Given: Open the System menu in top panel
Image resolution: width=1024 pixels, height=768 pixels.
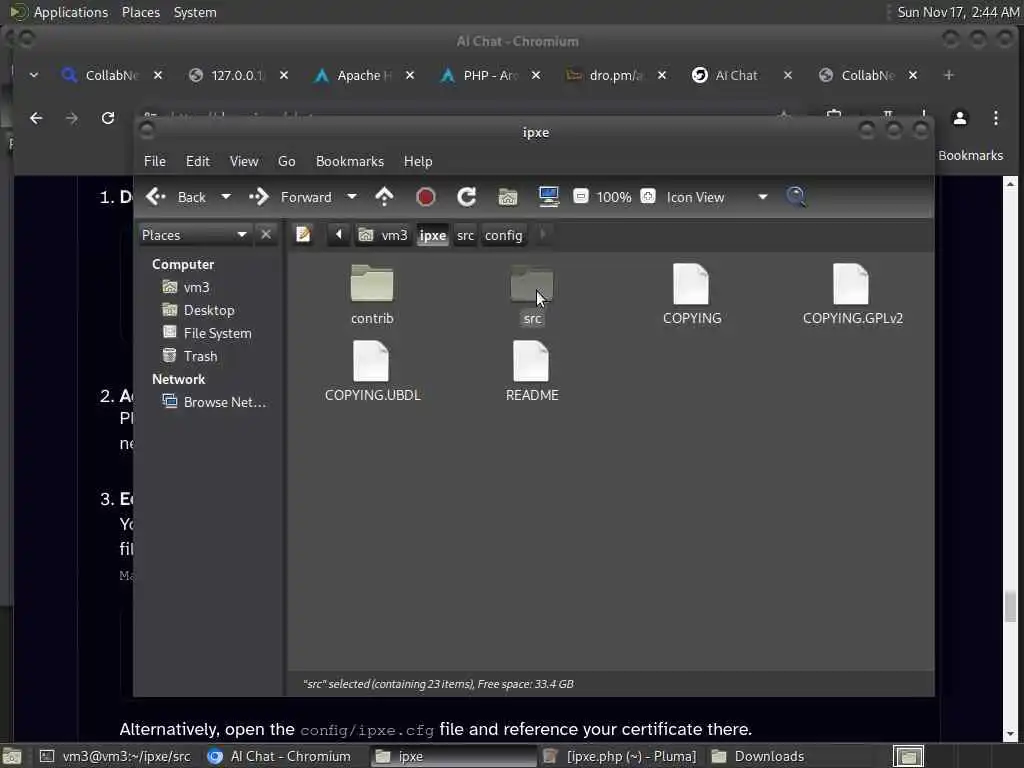Looking at the screenshot, I should [195, 12].
